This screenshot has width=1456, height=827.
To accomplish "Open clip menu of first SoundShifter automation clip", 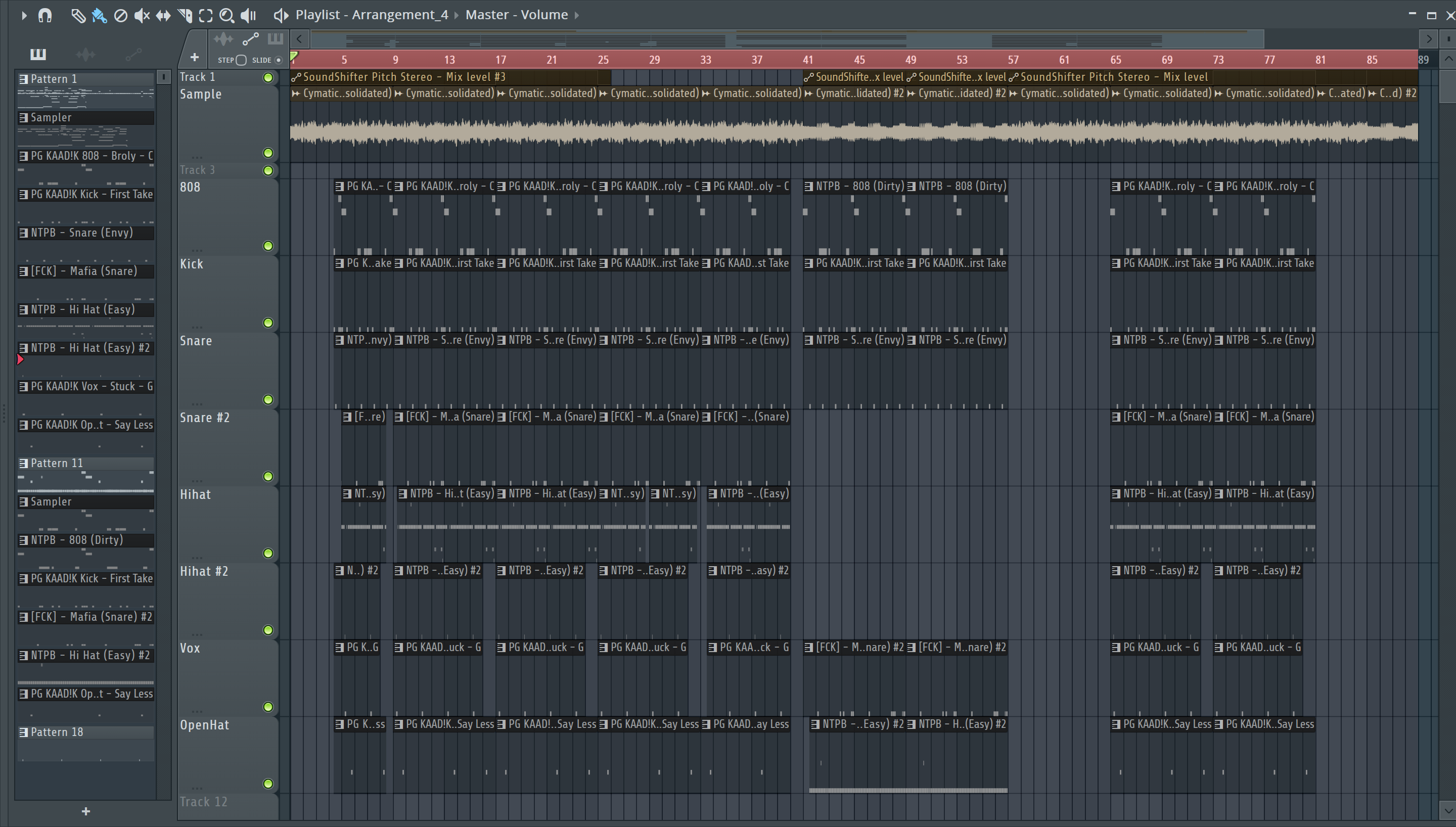I will tap(296, 78).
